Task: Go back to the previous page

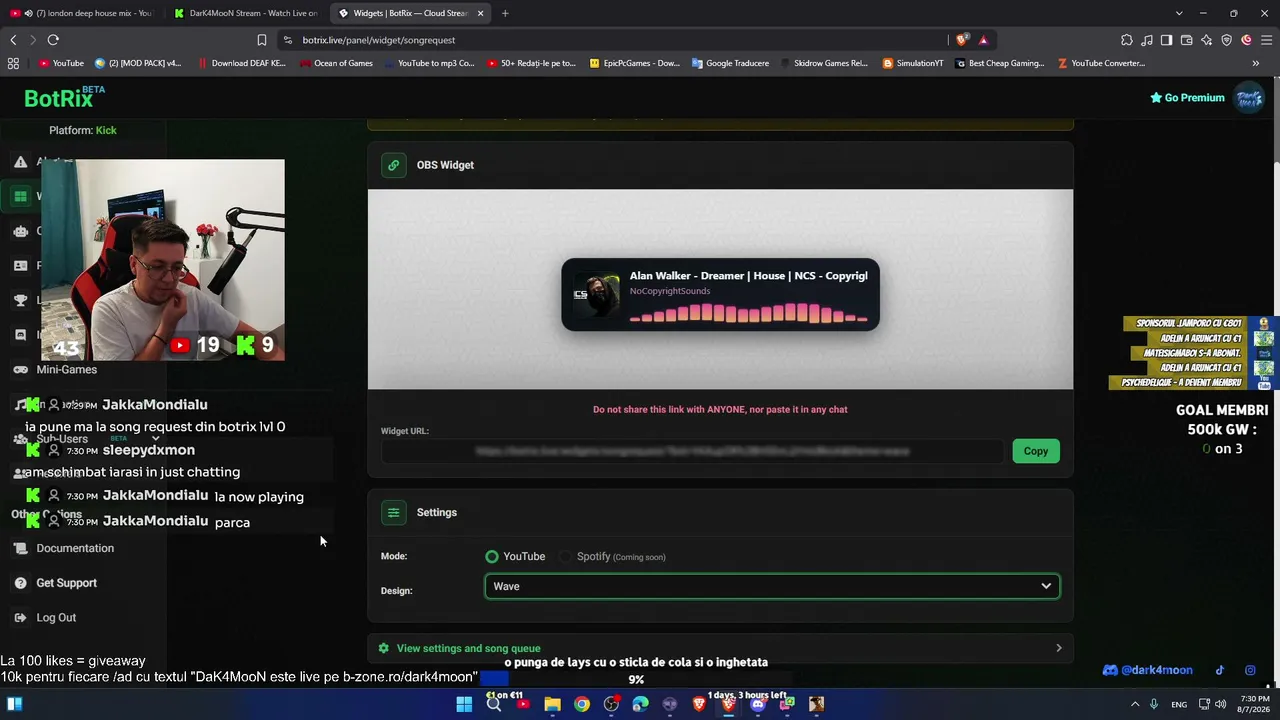Action: pos(13,40)
